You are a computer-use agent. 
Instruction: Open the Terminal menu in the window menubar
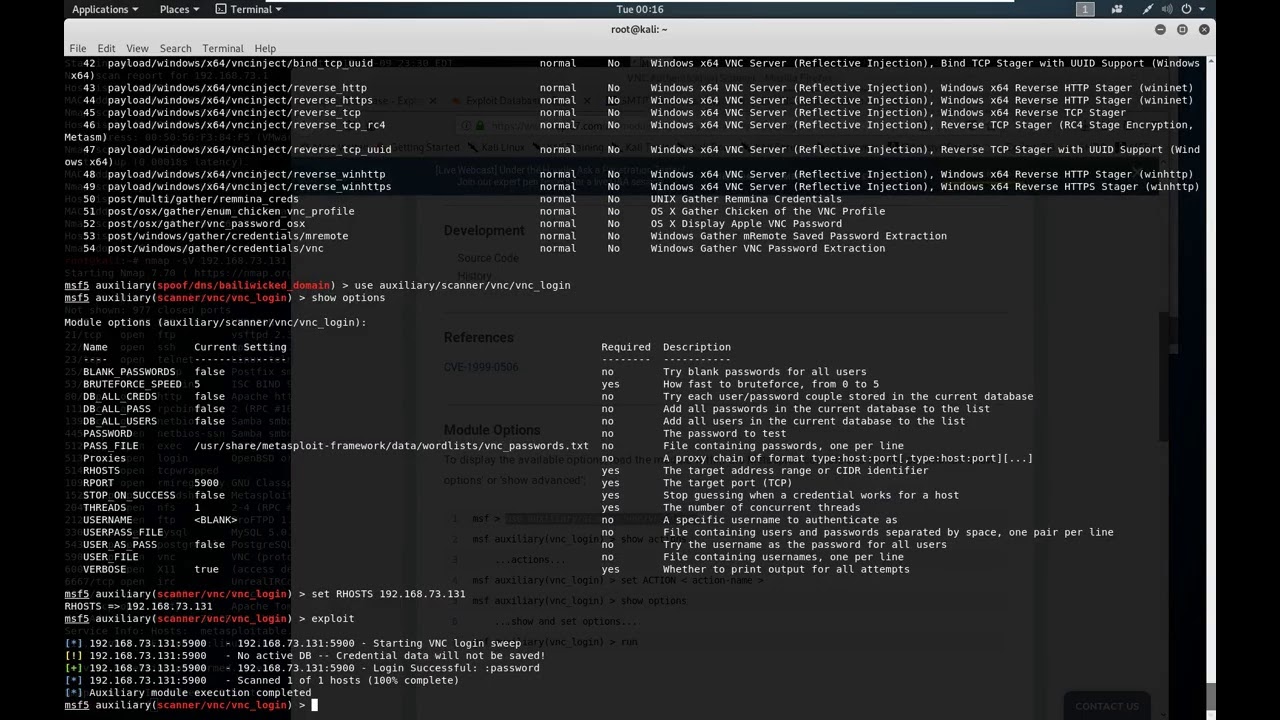(222, 48)
